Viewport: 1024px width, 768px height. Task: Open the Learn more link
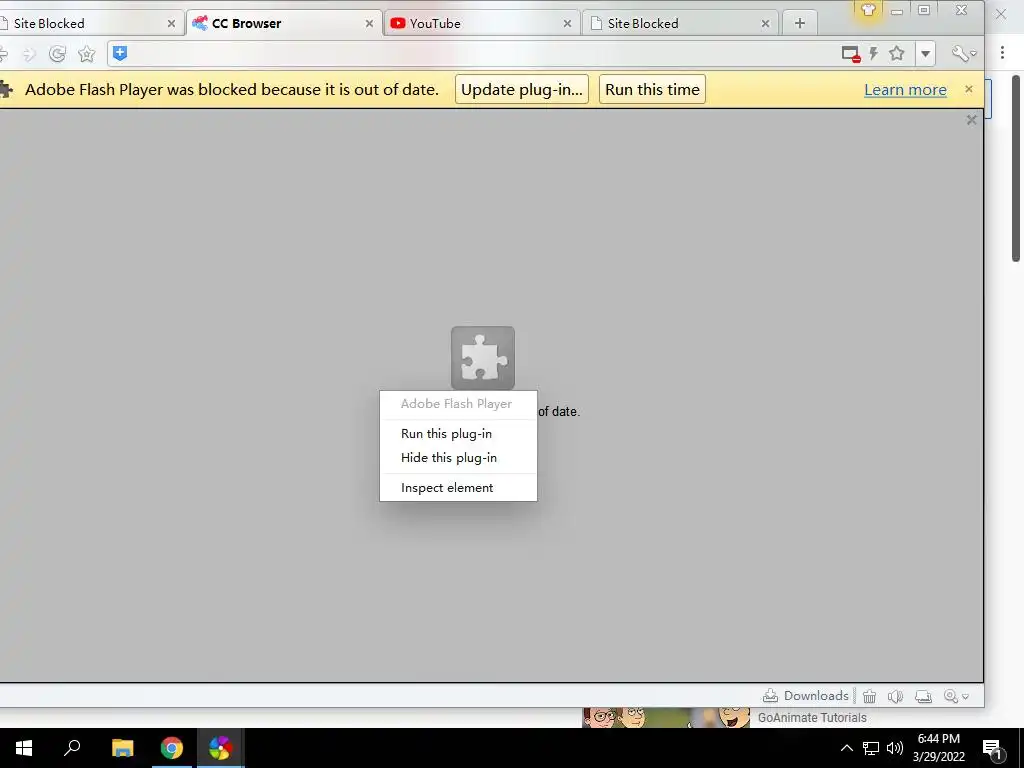[905, 90]
